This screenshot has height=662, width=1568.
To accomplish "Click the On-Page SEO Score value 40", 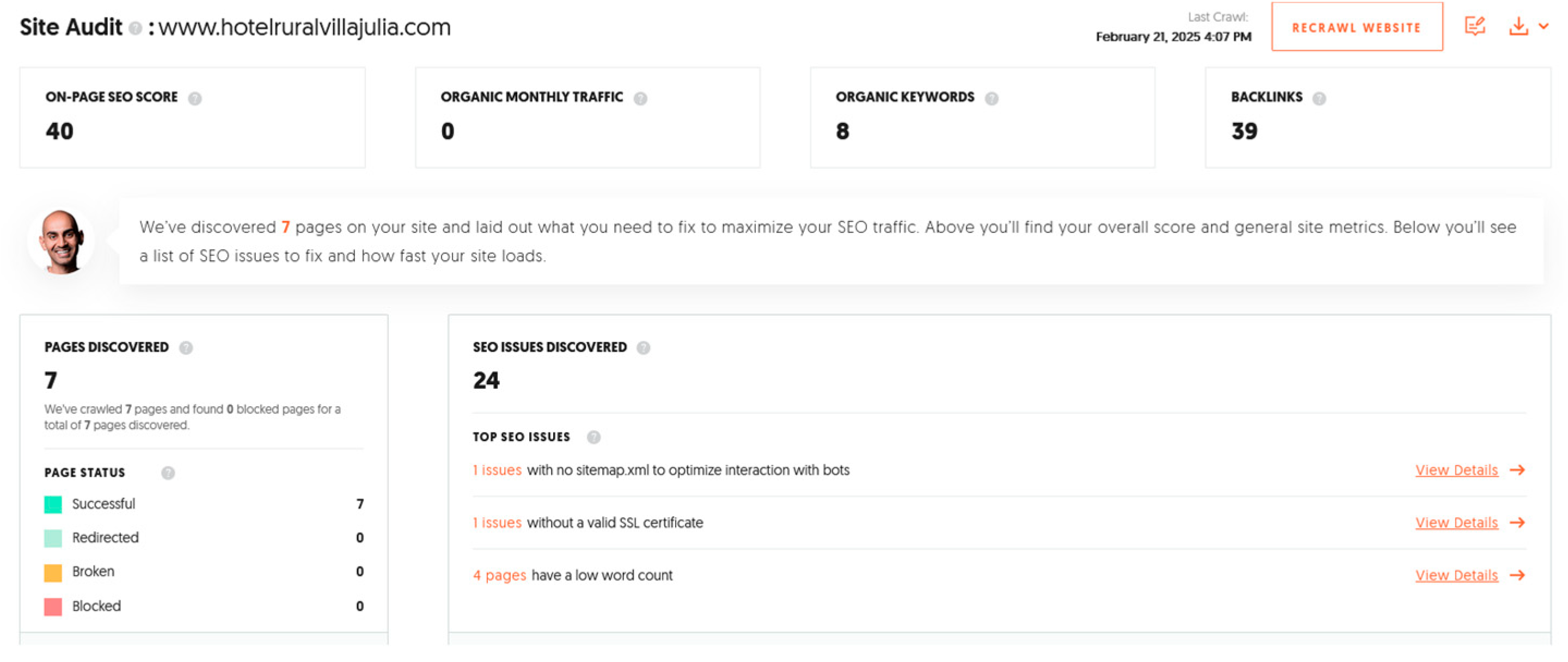I will click(x=59, y=131).
